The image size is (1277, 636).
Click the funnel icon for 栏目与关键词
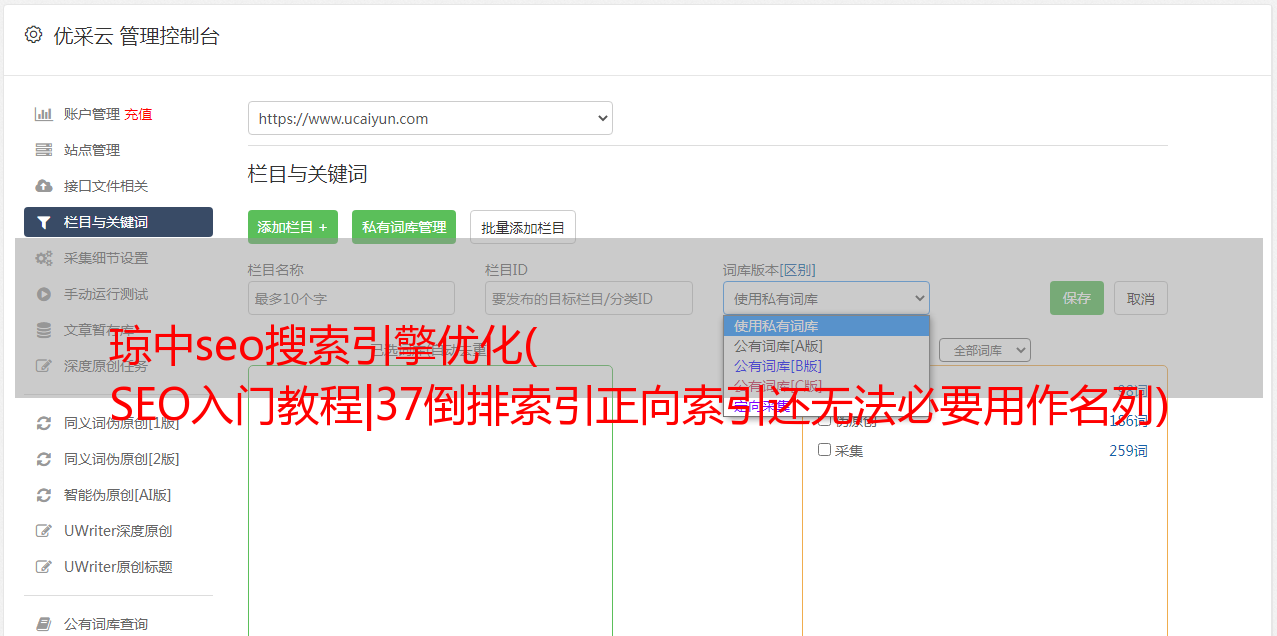(43, 222)
